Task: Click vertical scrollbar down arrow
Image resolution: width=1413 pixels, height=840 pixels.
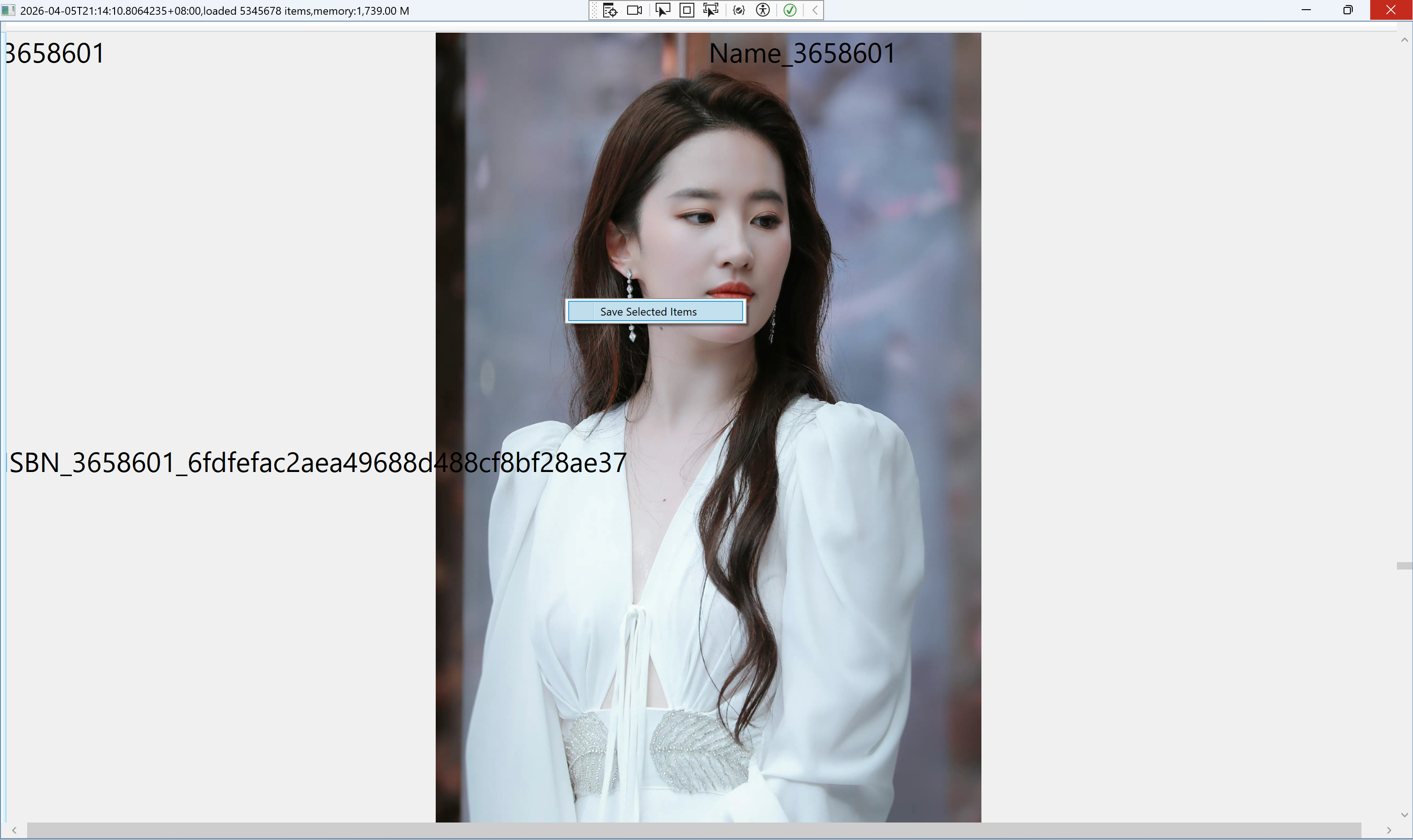Action: [x=1405, y=815]
